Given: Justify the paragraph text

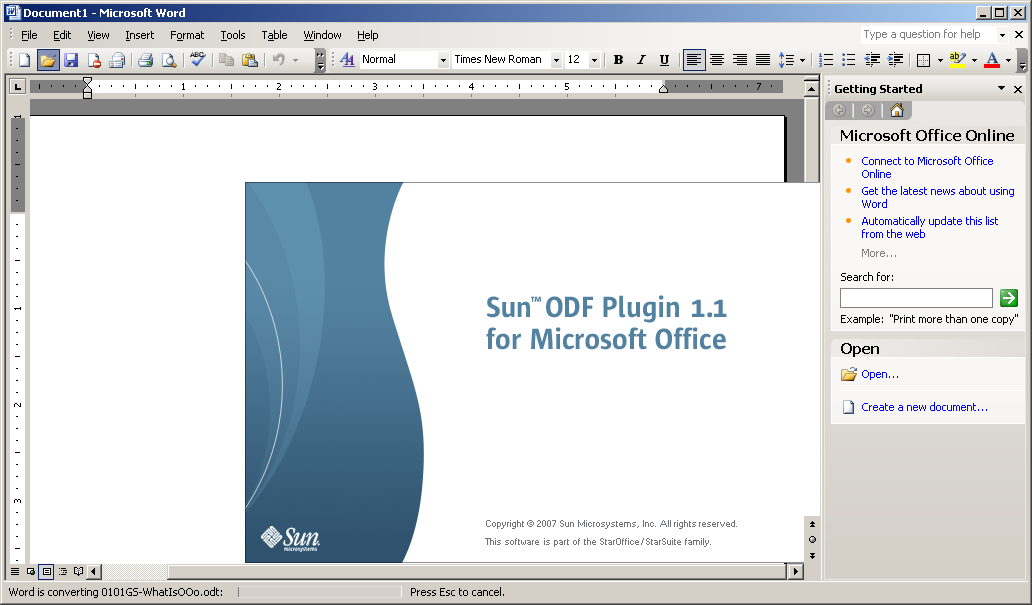Looking at the screenshot, I should point(763,60).
